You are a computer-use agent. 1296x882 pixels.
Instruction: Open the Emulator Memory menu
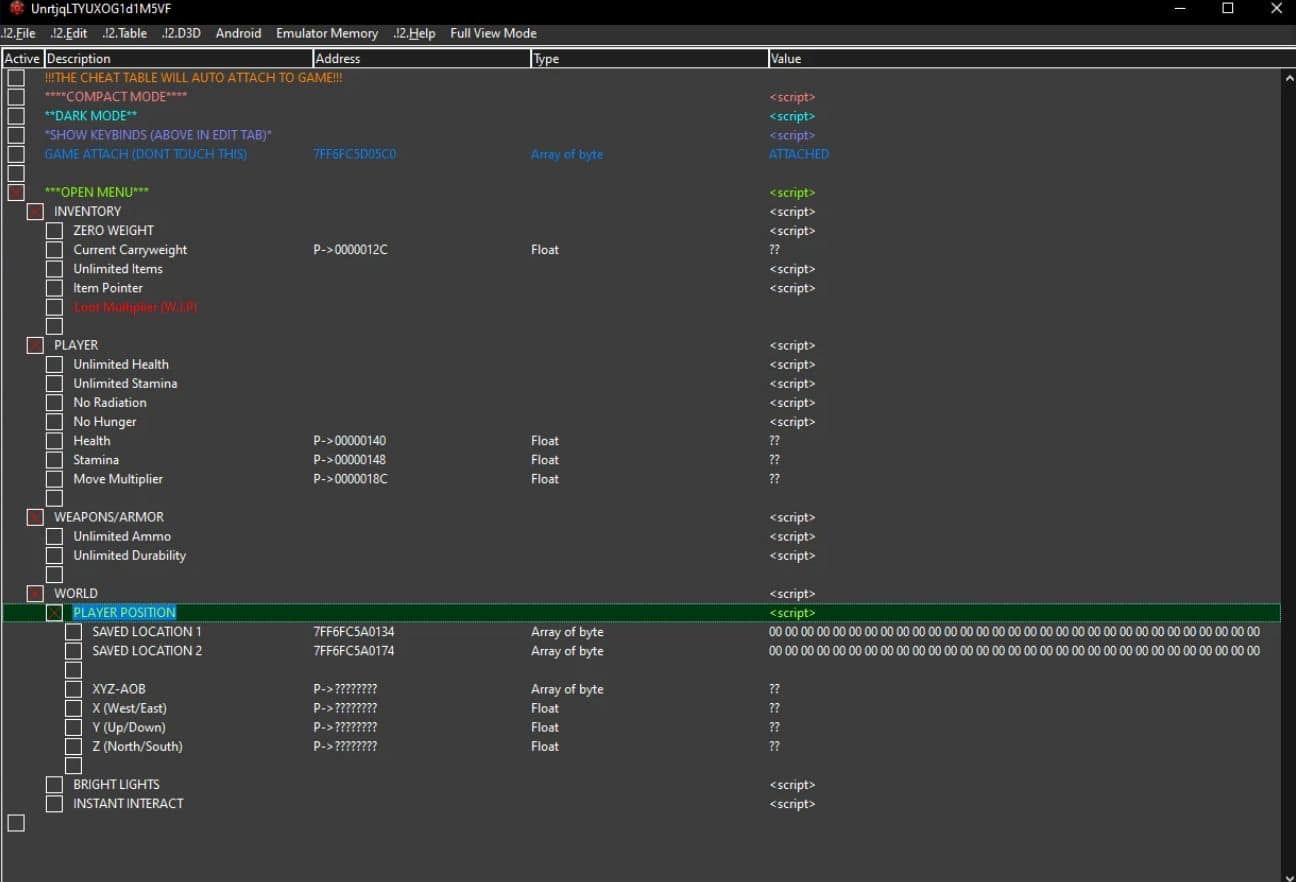326,33
